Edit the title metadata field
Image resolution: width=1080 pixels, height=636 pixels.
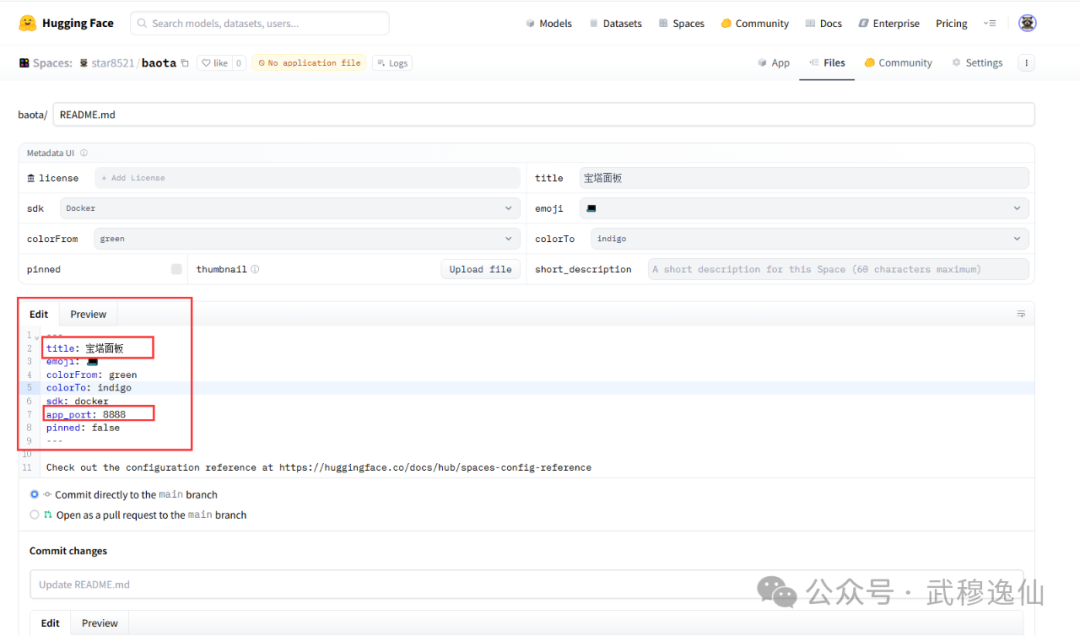click(x=804, y=178)
